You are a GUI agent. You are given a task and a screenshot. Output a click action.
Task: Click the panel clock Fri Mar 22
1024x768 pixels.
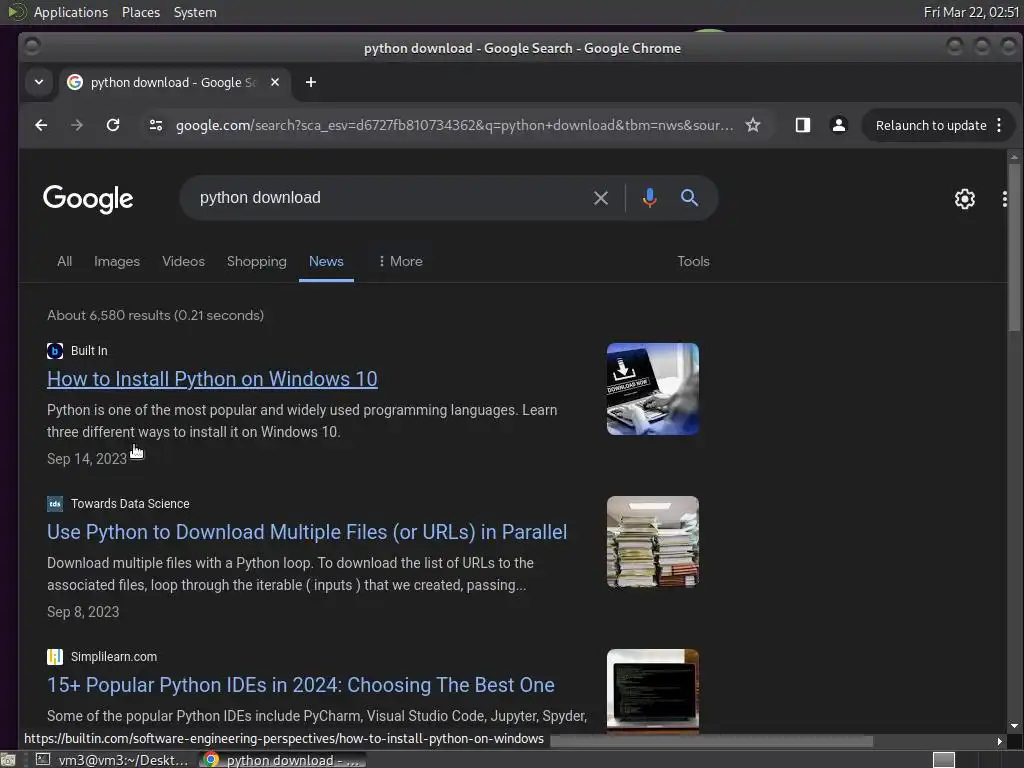pyautogui.click(x=972, y=12)
